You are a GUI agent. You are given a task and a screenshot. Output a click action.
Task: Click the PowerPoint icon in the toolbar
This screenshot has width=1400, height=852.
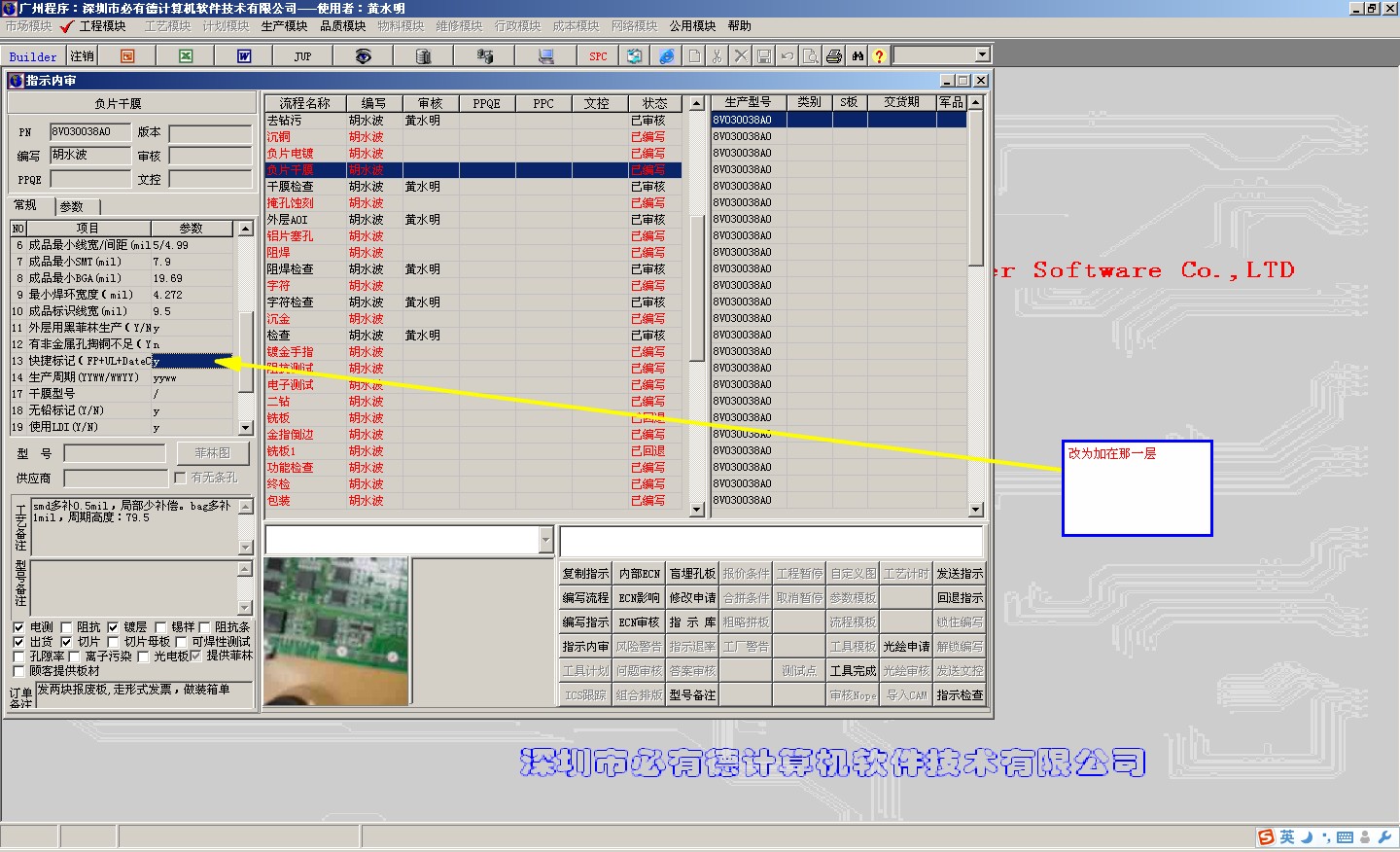click(x=127, y=56)
